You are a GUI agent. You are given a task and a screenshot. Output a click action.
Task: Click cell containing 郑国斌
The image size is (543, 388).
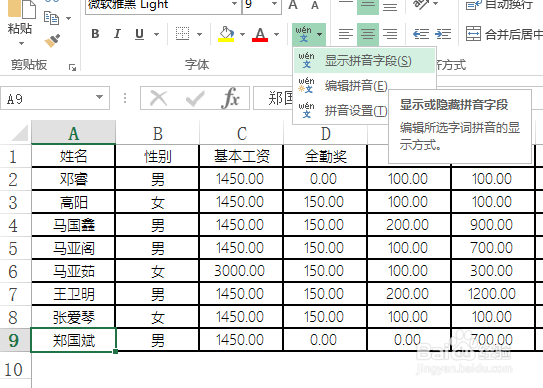(73, 340)
